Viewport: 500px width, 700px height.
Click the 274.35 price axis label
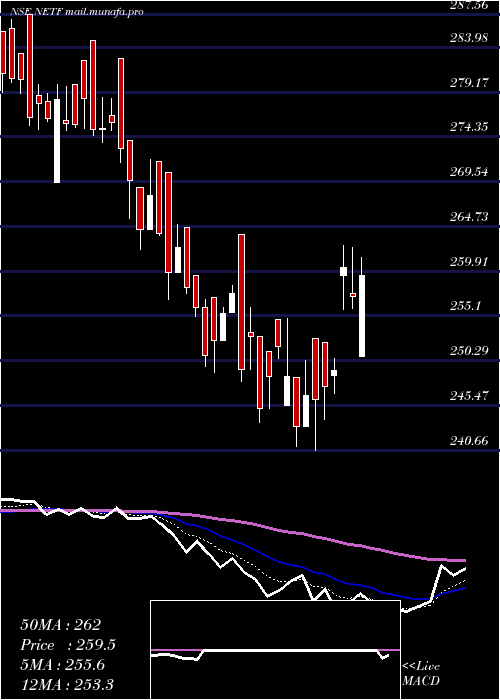coord(469,127)
